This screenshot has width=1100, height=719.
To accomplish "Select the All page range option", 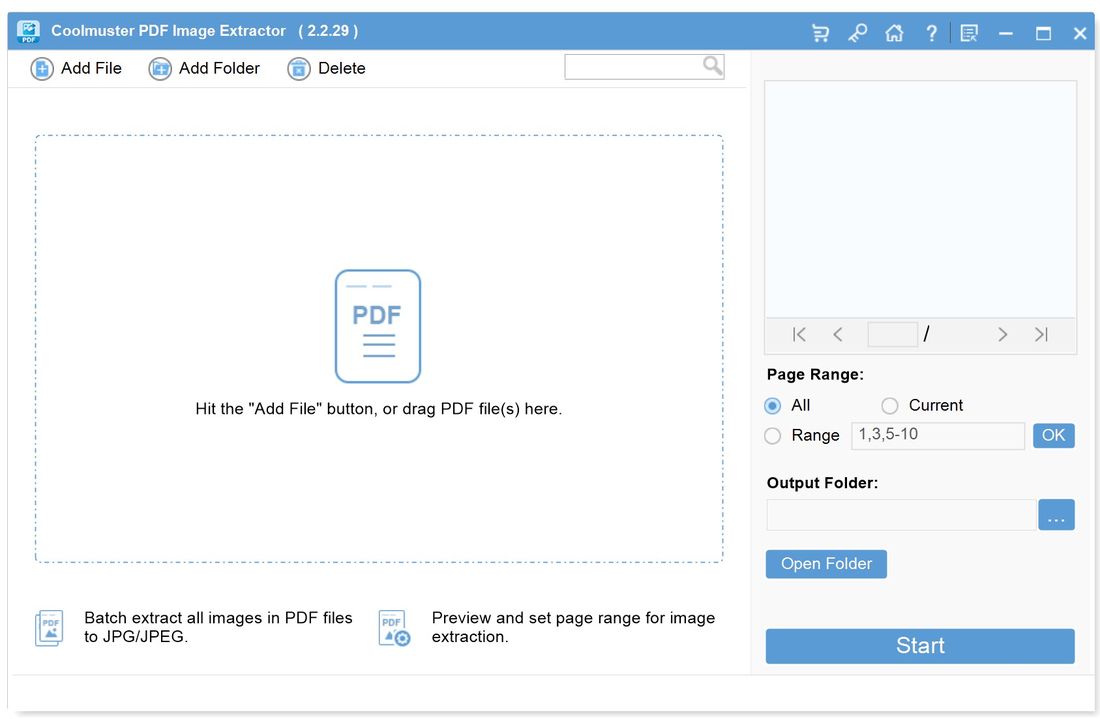I will coord(772,405).
